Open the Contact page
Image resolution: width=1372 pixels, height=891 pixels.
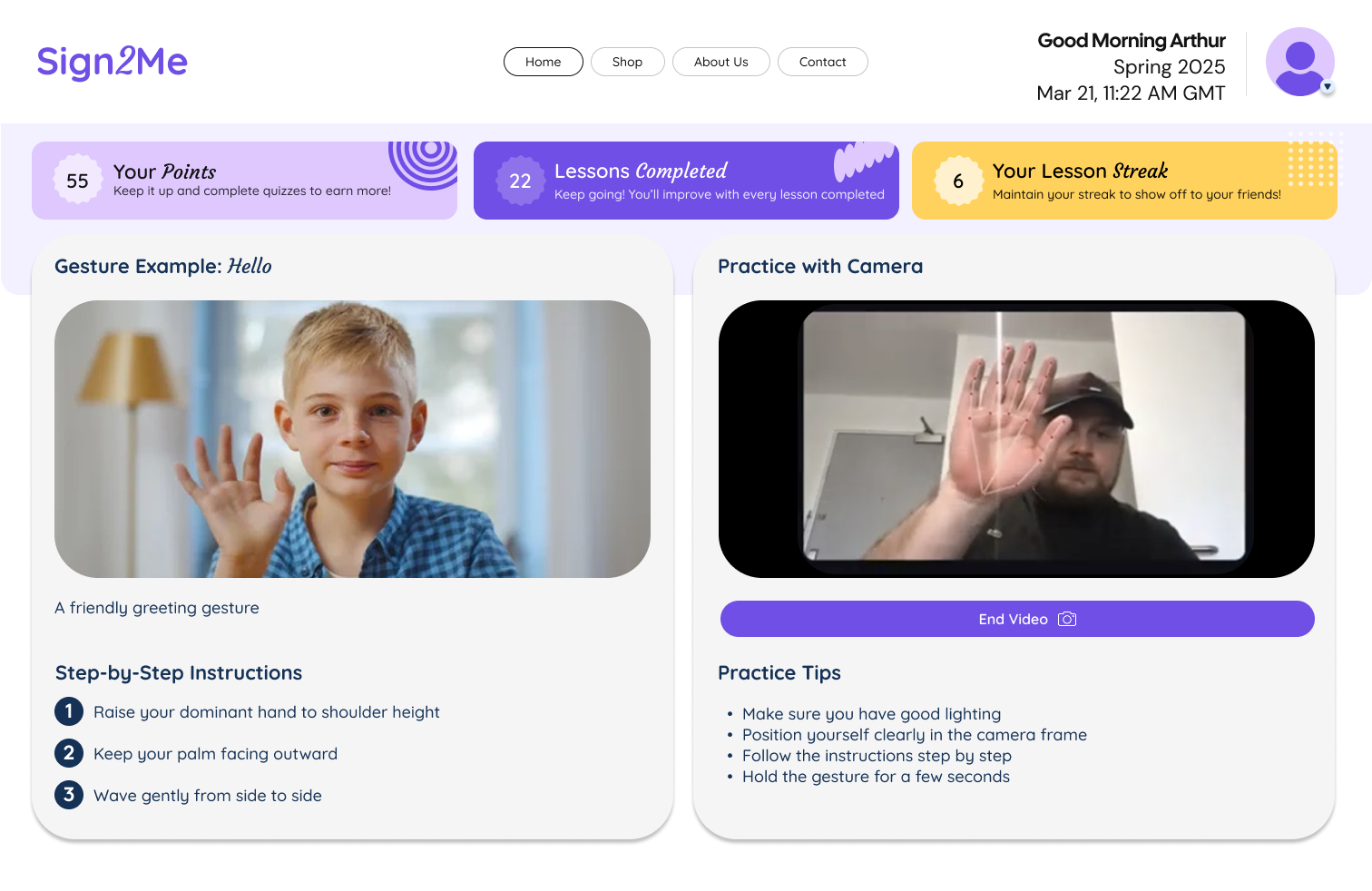pyautogui.click(x=823, y=62)
